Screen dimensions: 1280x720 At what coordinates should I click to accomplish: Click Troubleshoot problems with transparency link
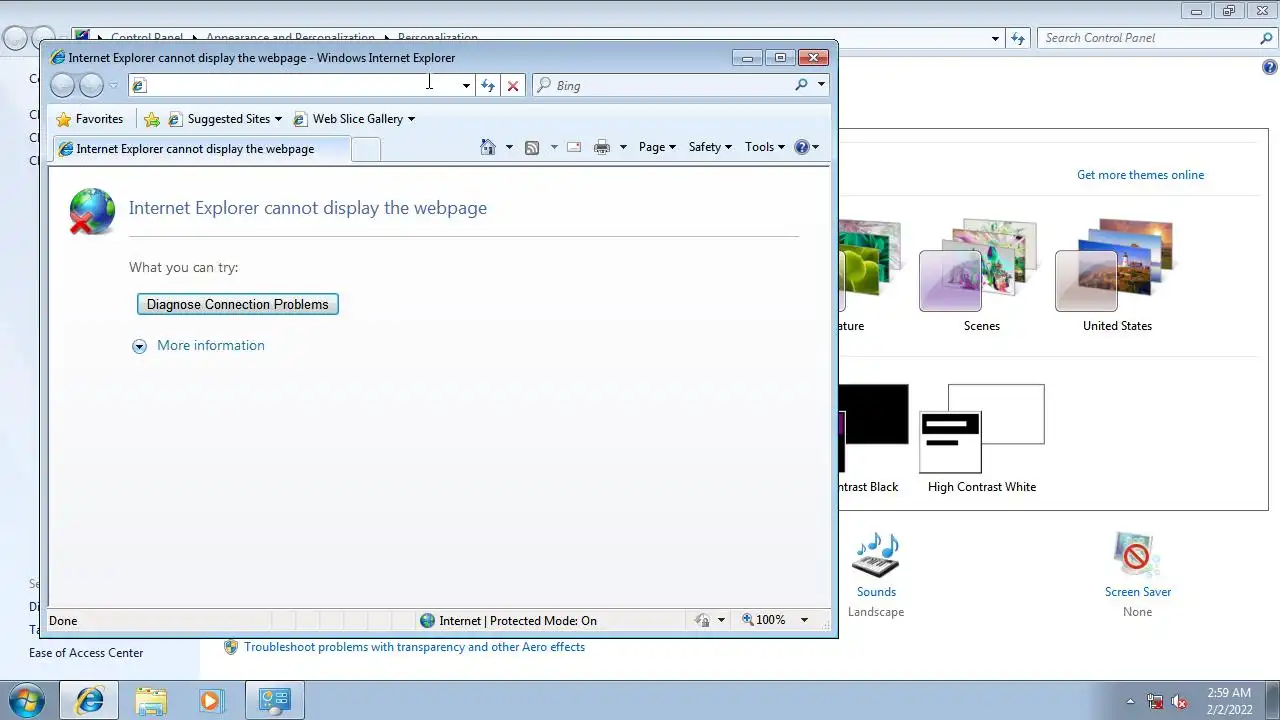pyautogui.click(x=414, y=647)
